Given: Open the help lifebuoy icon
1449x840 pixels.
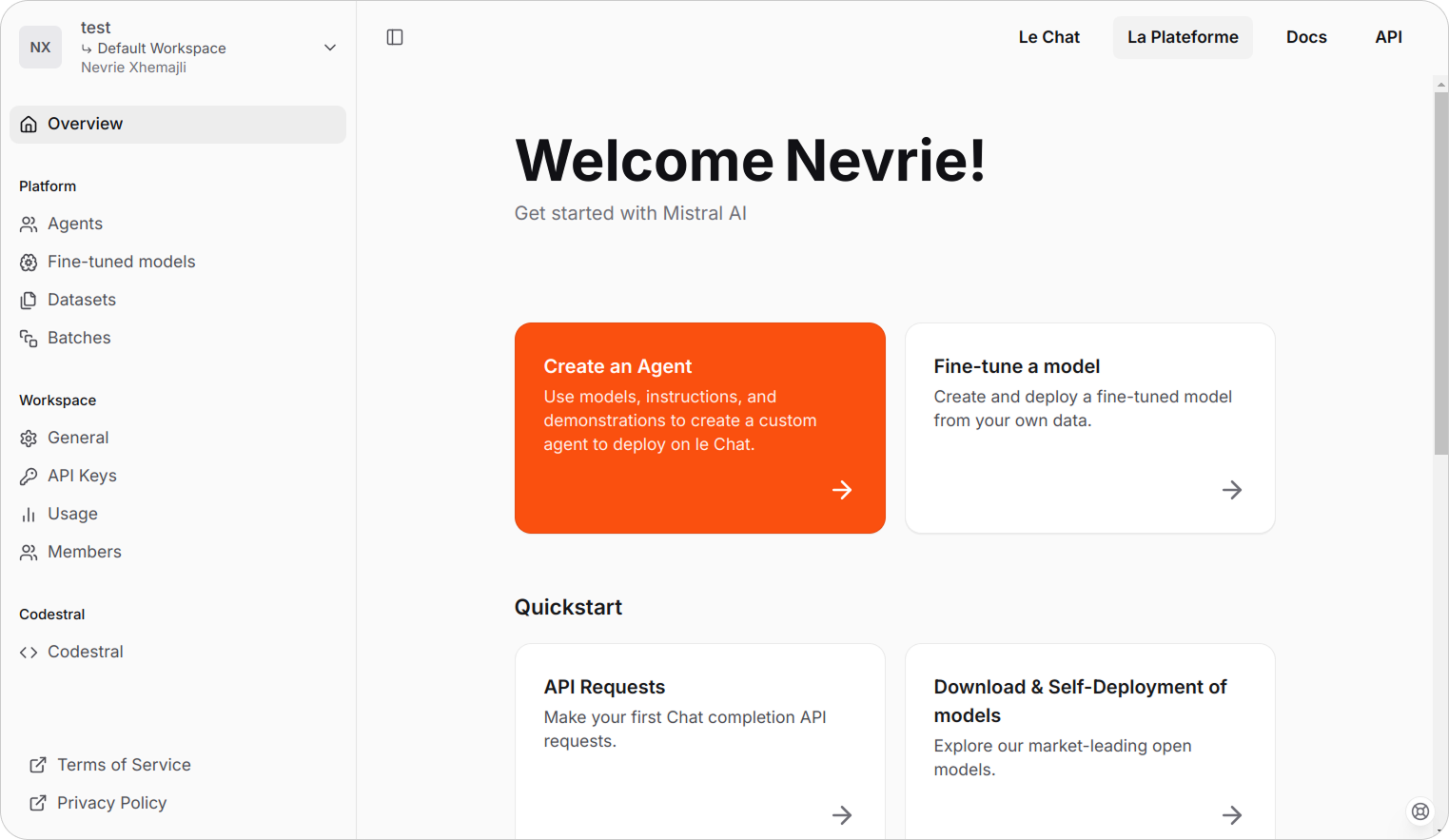Looking at the screenshot, I should [1420, 811].
